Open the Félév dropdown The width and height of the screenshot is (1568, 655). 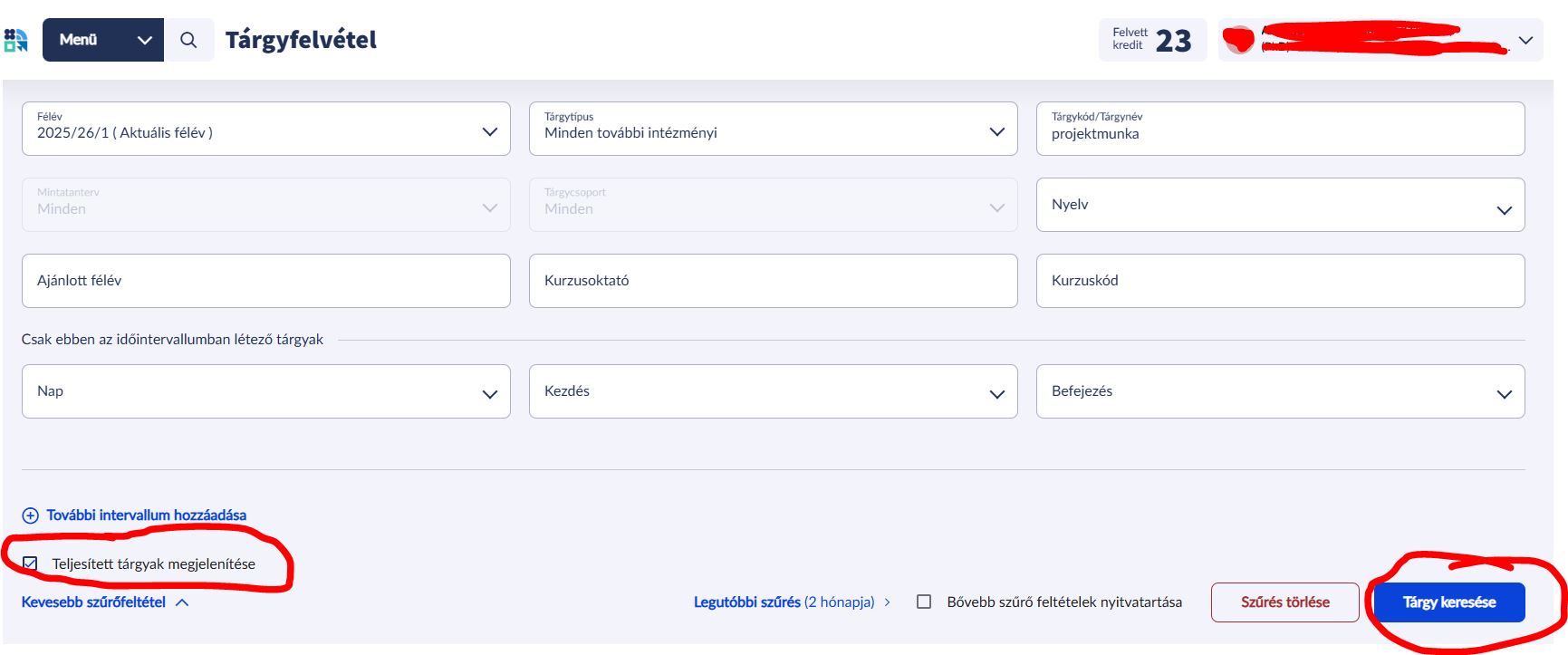click(265, 129)
